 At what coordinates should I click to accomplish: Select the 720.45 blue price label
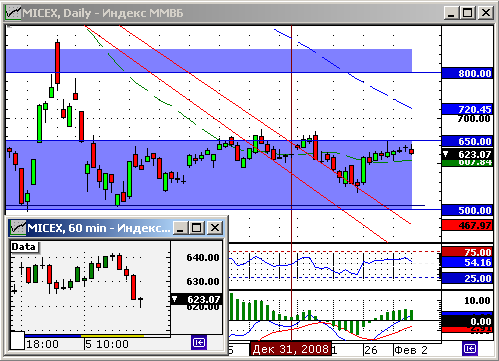click(467, 109)
